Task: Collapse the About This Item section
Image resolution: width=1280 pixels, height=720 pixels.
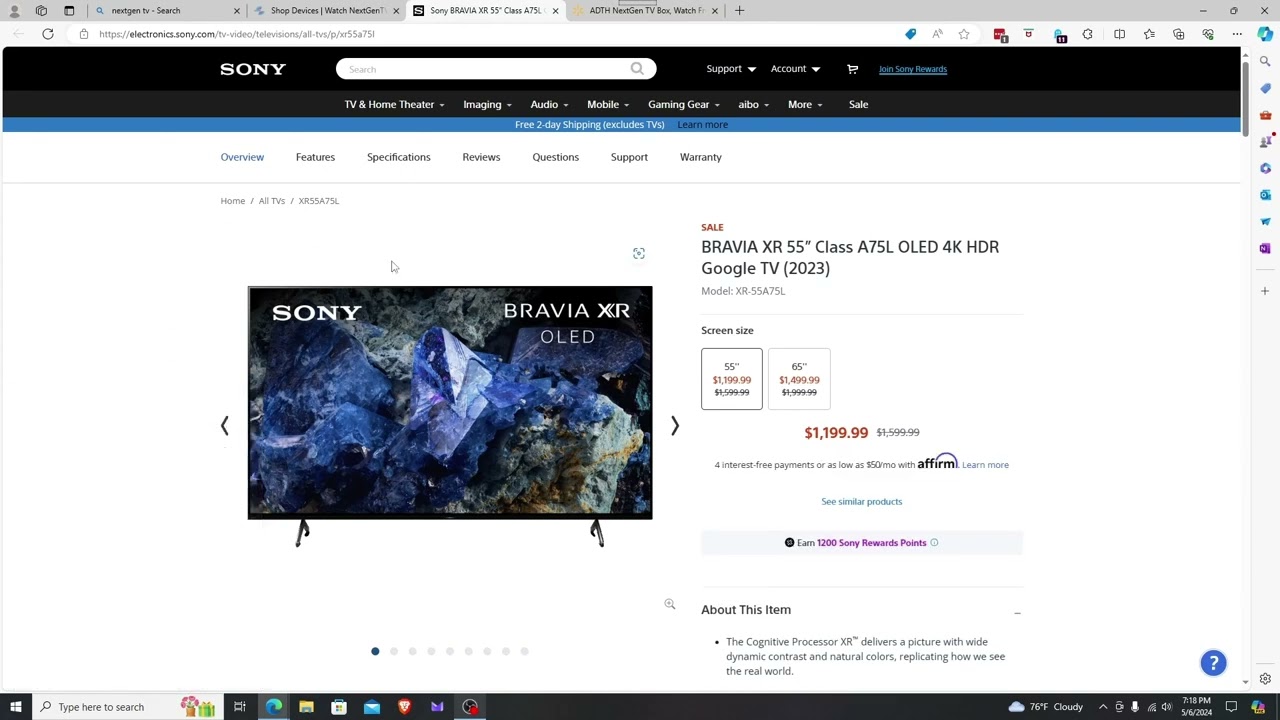Action: 1017,611
